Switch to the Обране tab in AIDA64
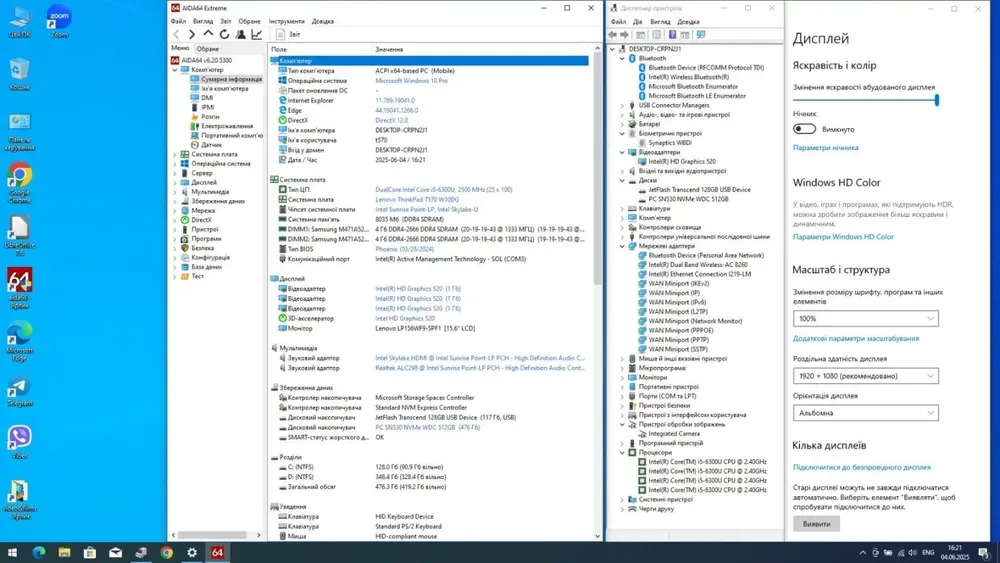1000x563 pixels. pyautogui.click(x=208, y=48)
